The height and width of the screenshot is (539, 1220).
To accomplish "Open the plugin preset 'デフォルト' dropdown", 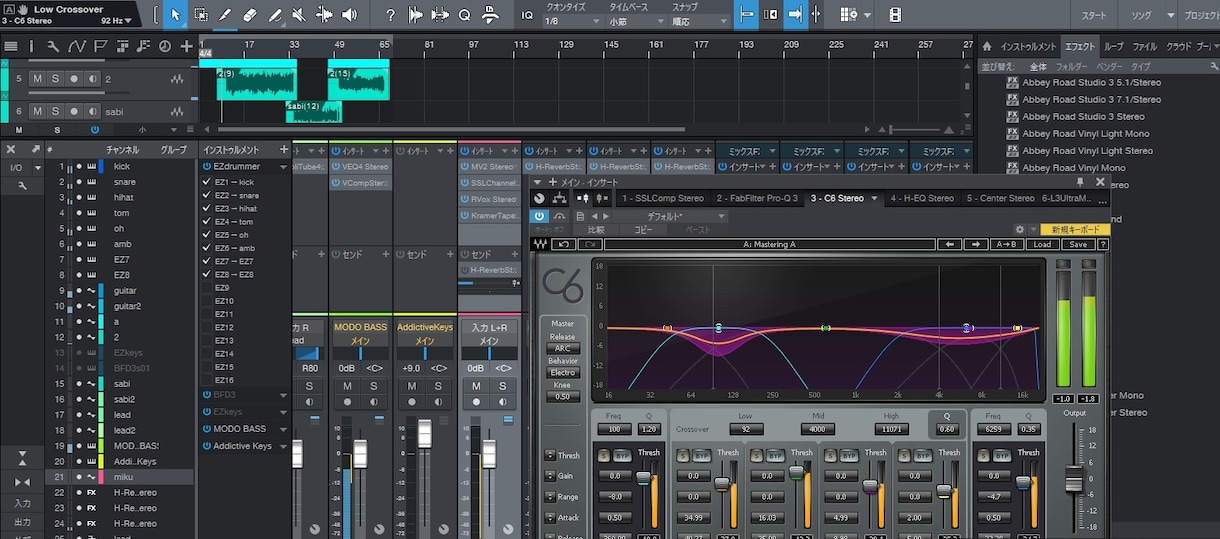I will click(672, 216).
